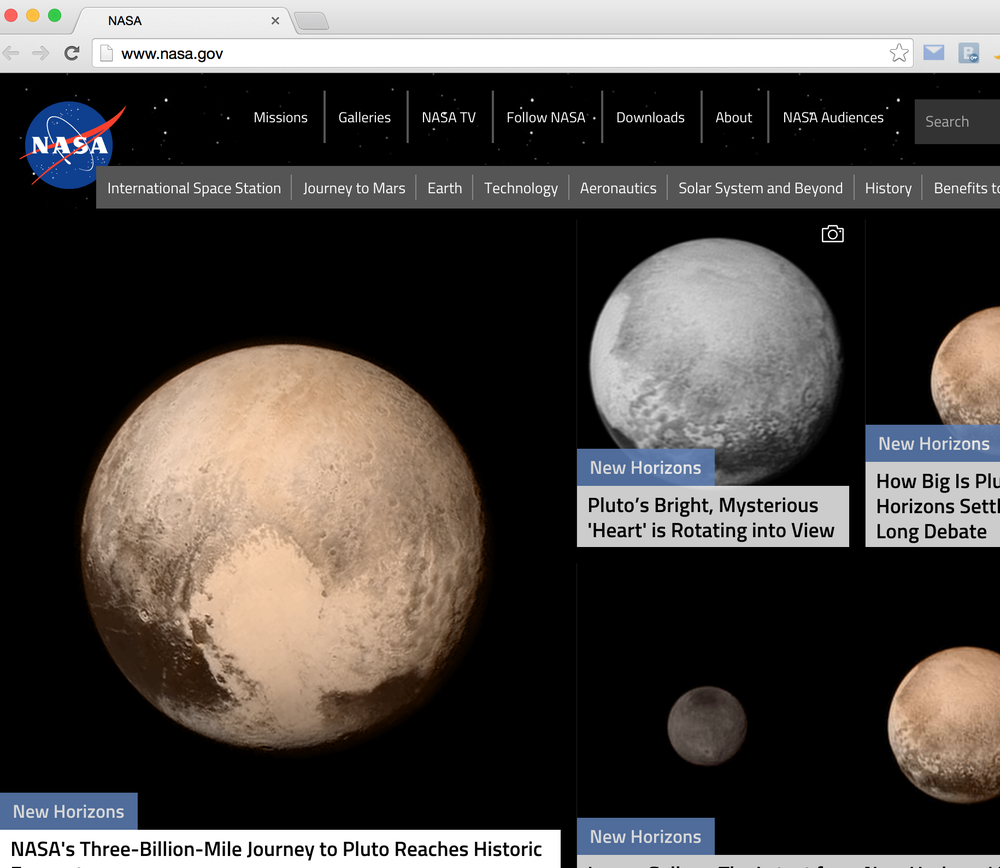
Task: Go to the International Space Station topic
Action: [x=194, y=188]
